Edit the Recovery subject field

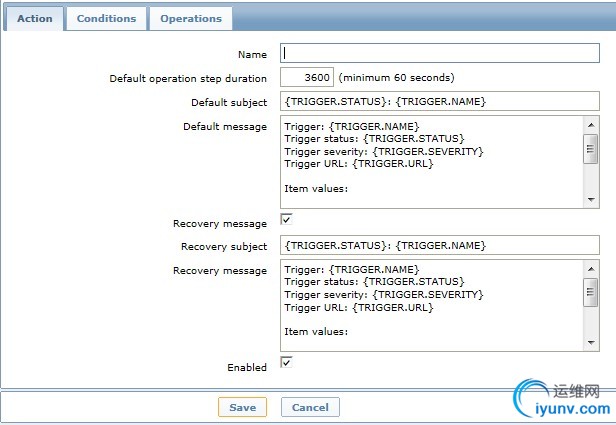point(440,245)
